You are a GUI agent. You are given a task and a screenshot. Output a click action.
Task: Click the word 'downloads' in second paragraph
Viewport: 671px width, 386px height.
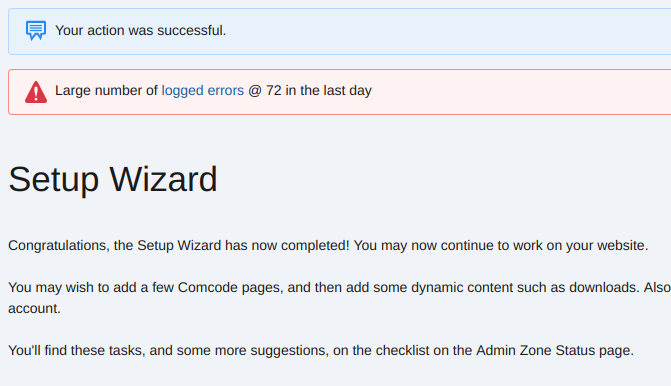coord(603,288)
